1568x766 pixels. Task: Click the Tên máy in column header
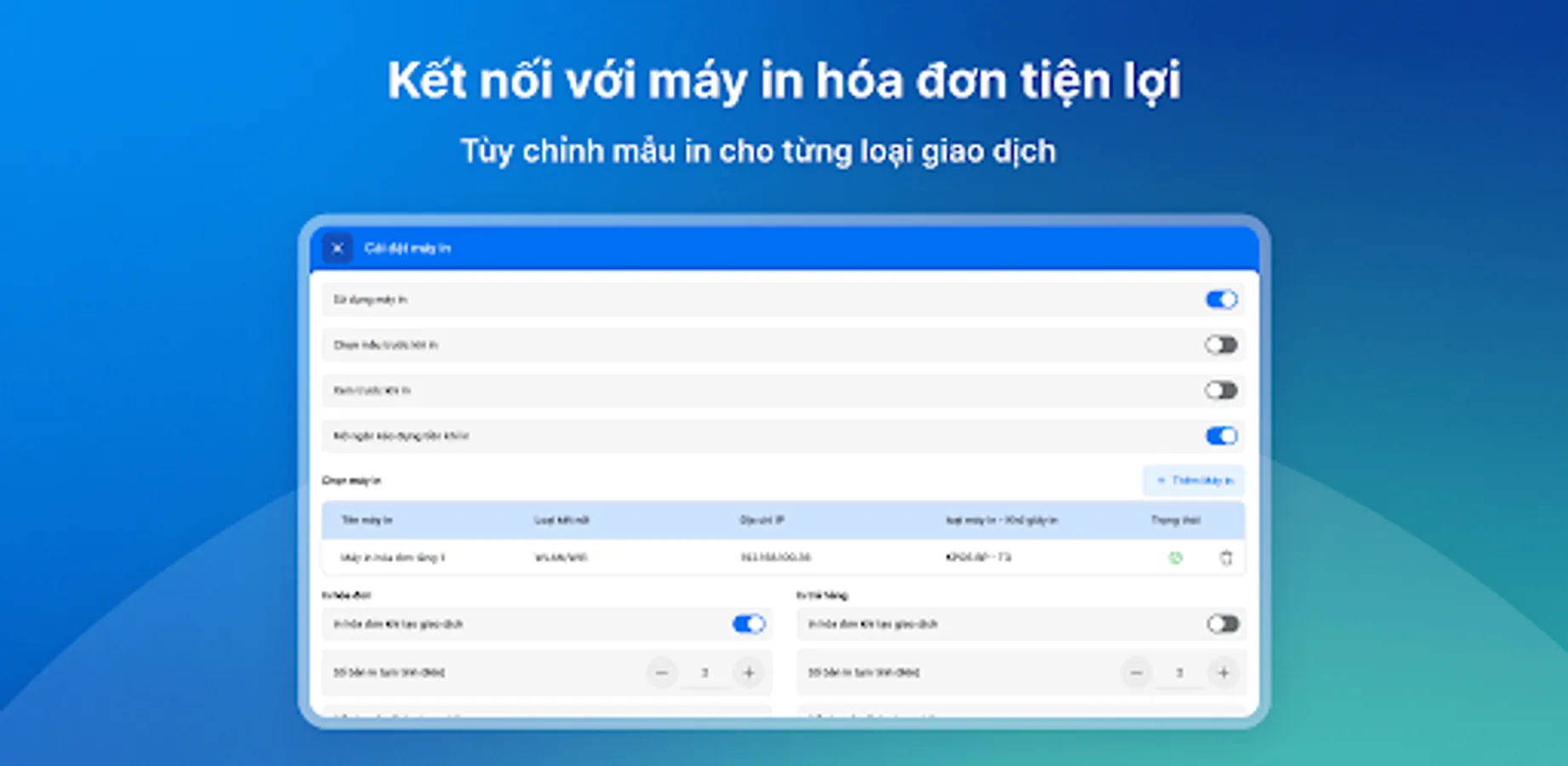coord(367,520)
